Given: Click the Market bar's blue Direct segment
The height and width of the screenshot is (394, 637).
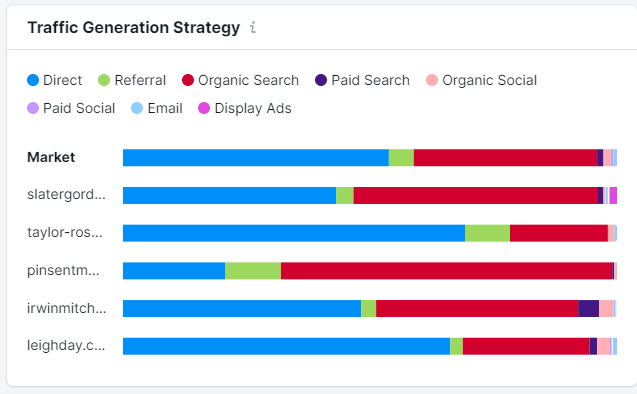Looking at the screenshot, I should click(x=256, y=158).
